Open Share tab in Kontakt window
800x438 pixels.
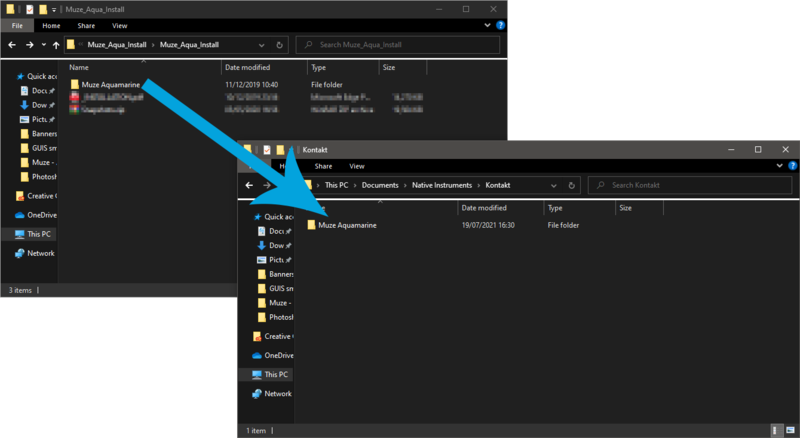pos(323,166)
